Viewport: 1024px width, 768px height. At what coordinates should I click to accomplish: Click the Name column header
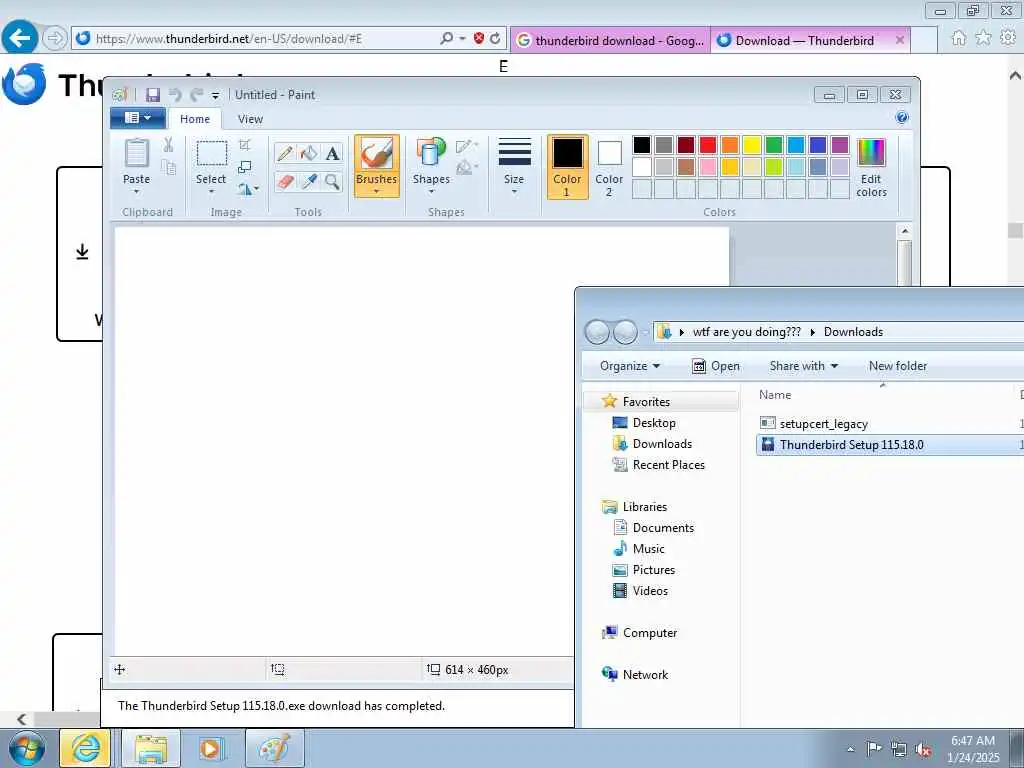pos(775,394)
